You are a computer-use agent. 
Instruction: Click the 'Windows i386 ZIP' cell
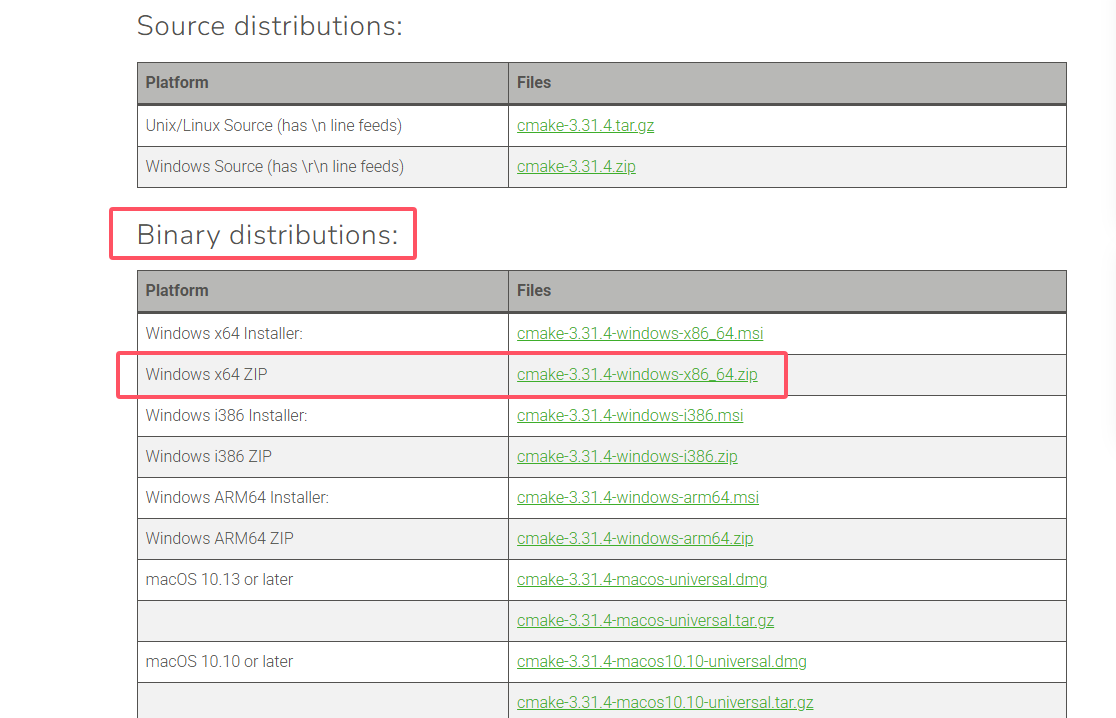(322, 457)
